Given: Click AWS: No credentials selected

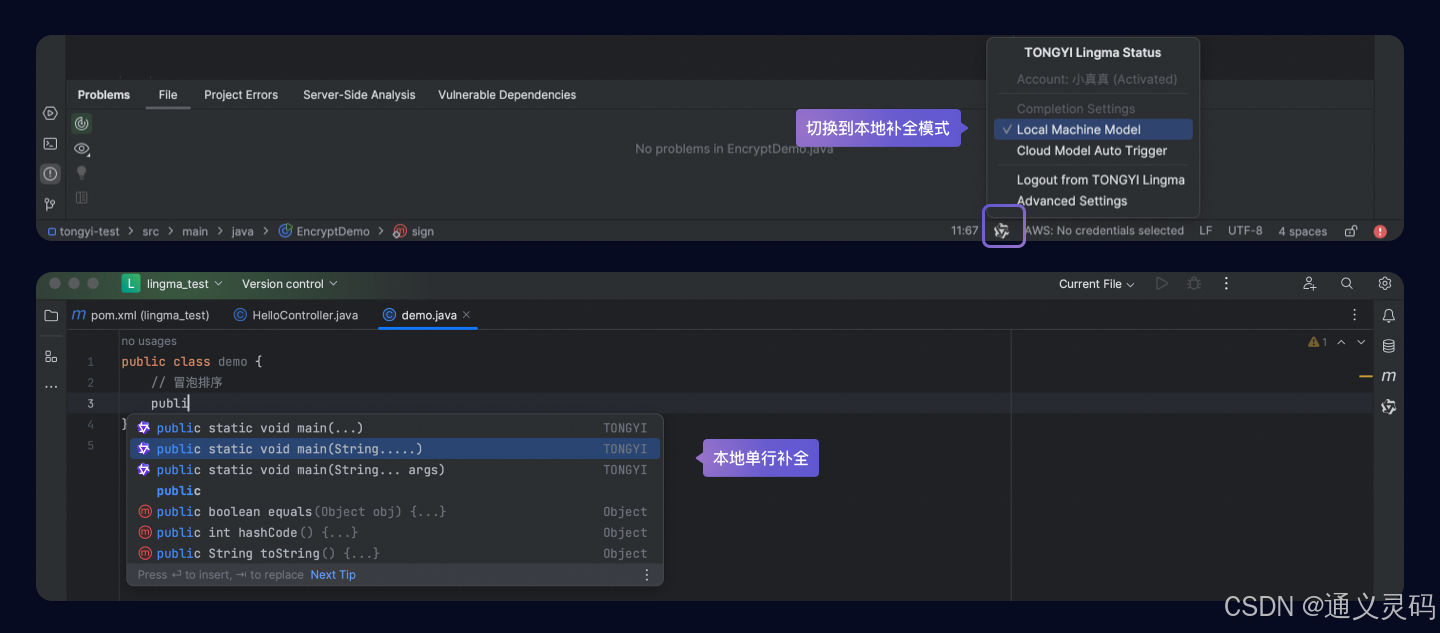Looking at the screenshot, I should tap(1104, 231).
